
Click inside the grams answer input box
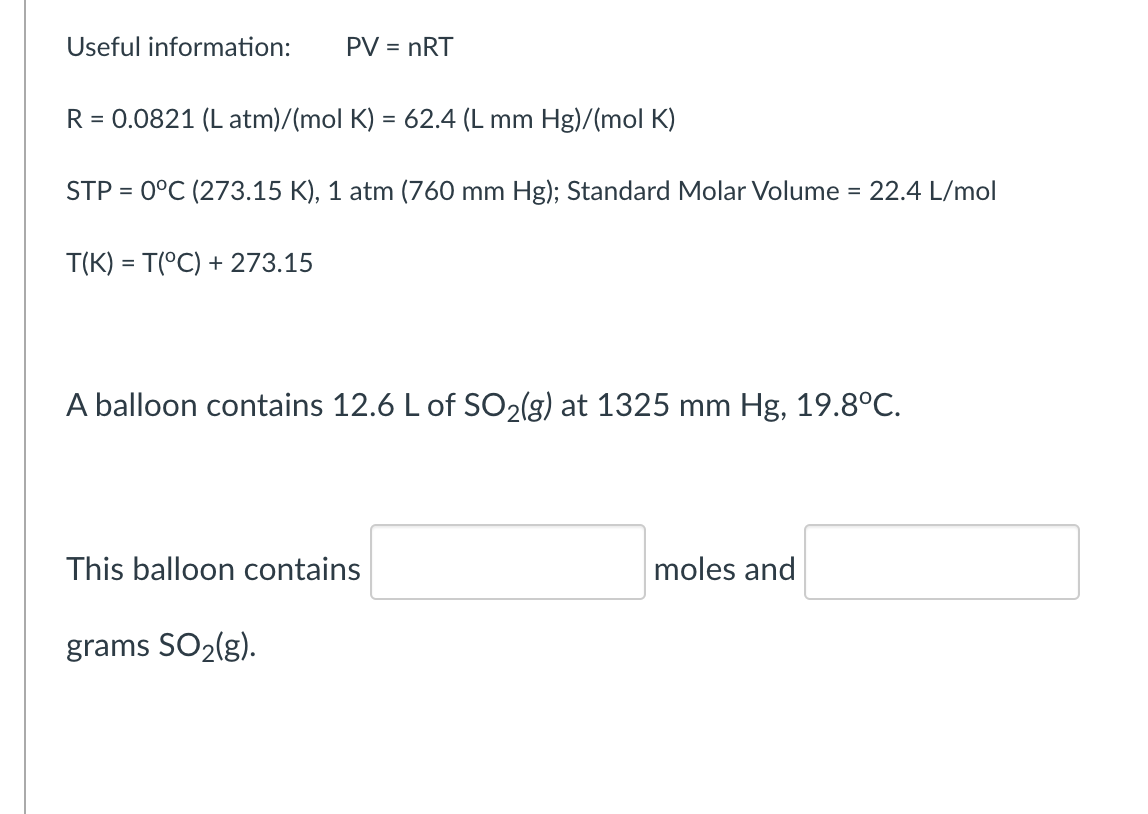941,562
